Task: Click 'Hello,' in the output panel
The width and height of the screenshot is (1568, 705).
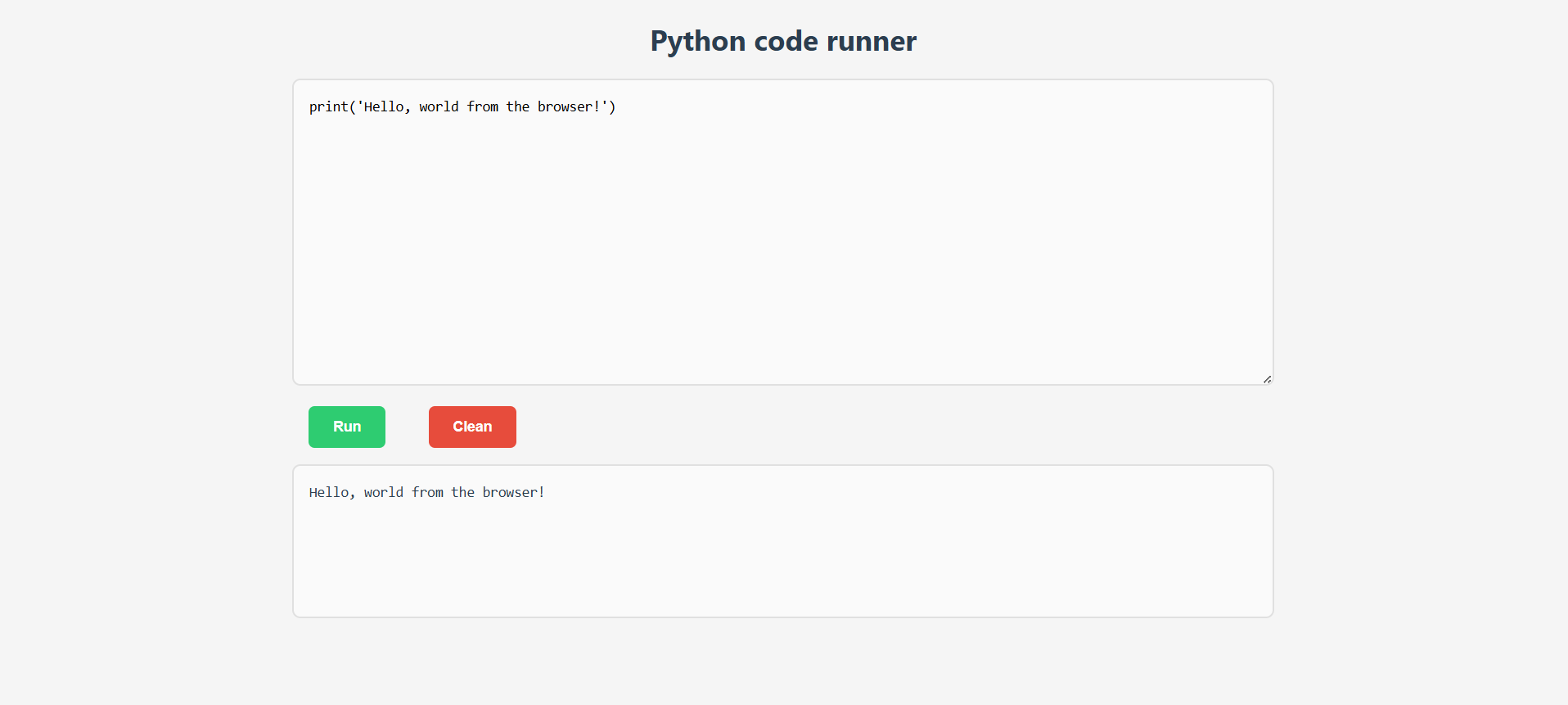Action: click(331, 492)
